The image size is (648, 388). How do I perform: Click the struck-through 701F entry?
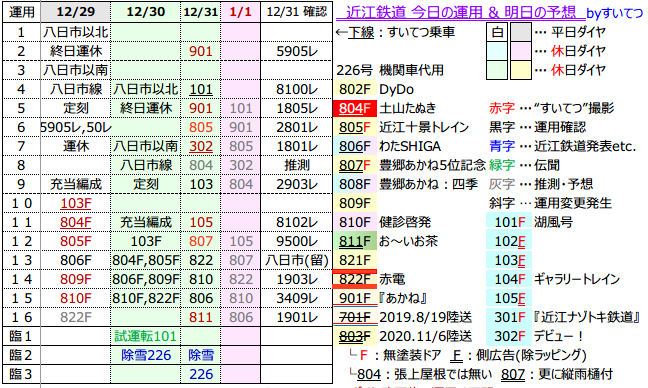[x=355, y=317]
